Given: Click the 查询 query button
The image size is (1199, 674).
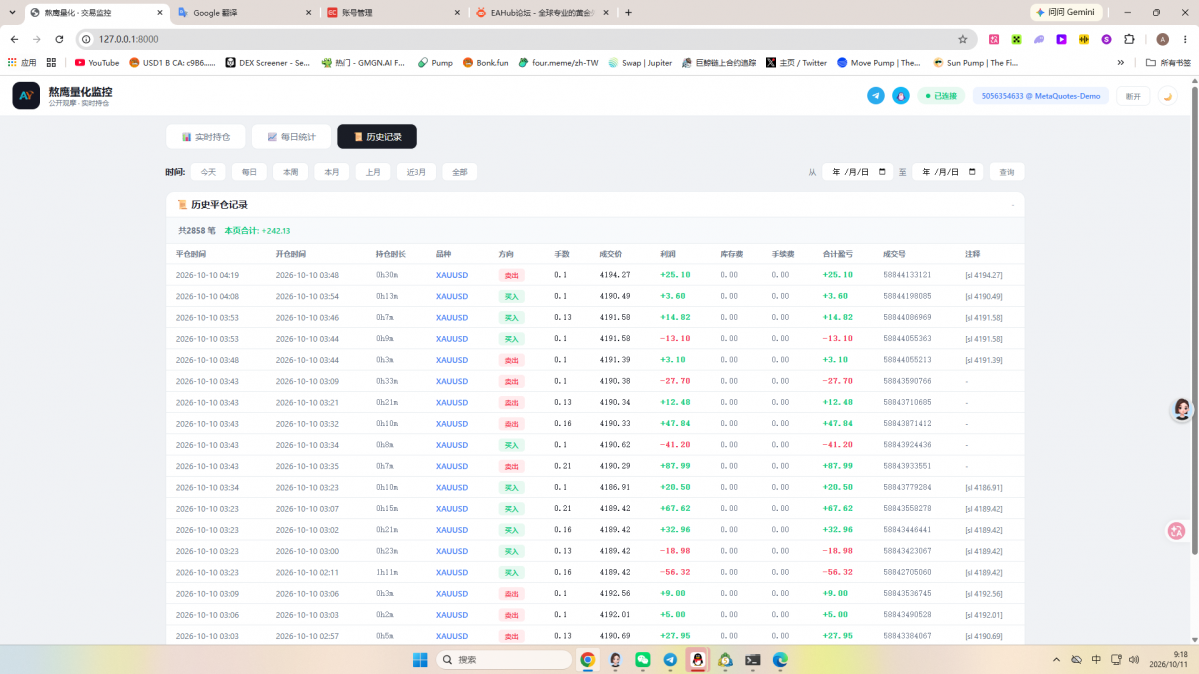Looking at the screenshot, I should tap(1006, 172).
